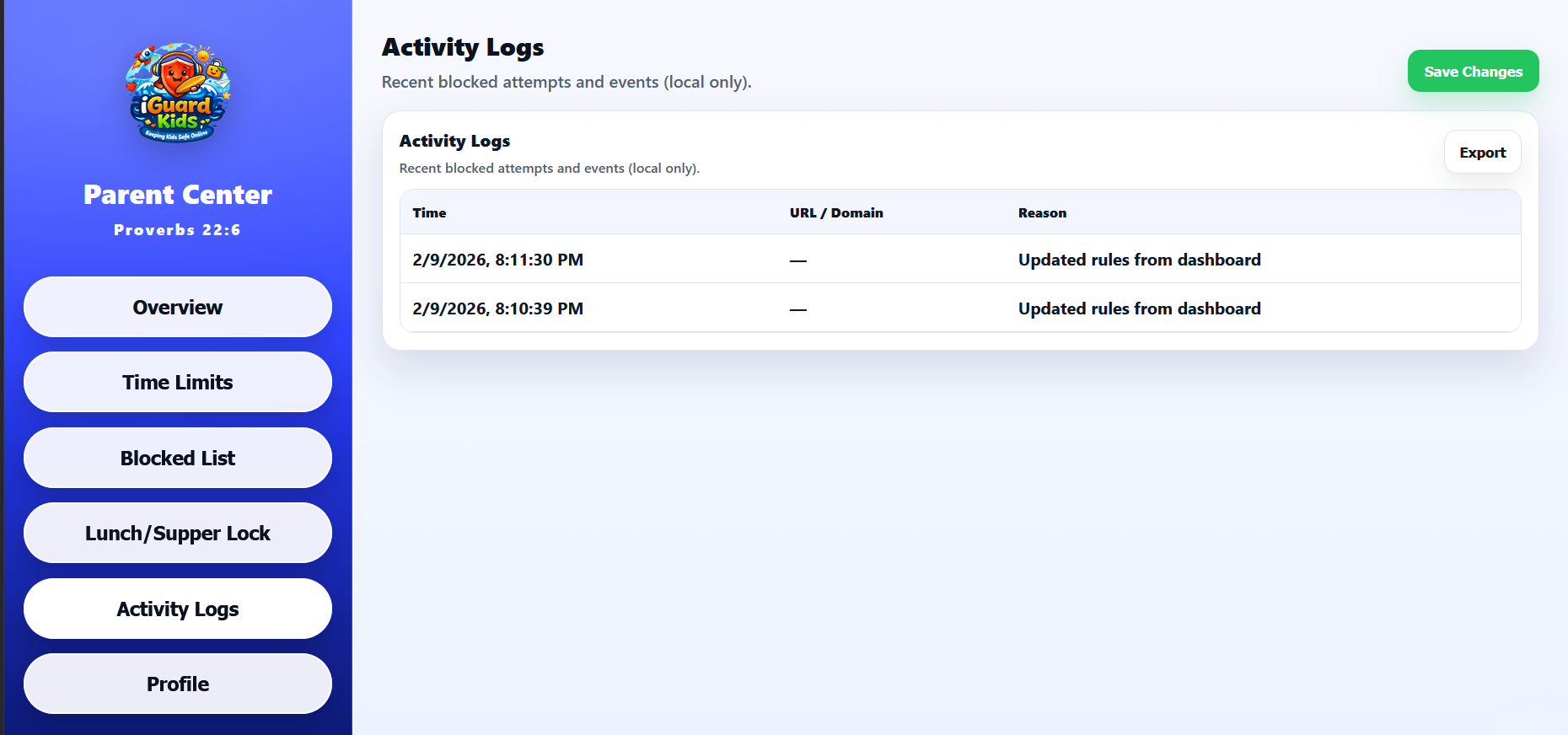Image resolution: width=1568 pixels, height=735 pixels.
Task: Select the 8:11:30 PM log timestamp
Action: 497,260
